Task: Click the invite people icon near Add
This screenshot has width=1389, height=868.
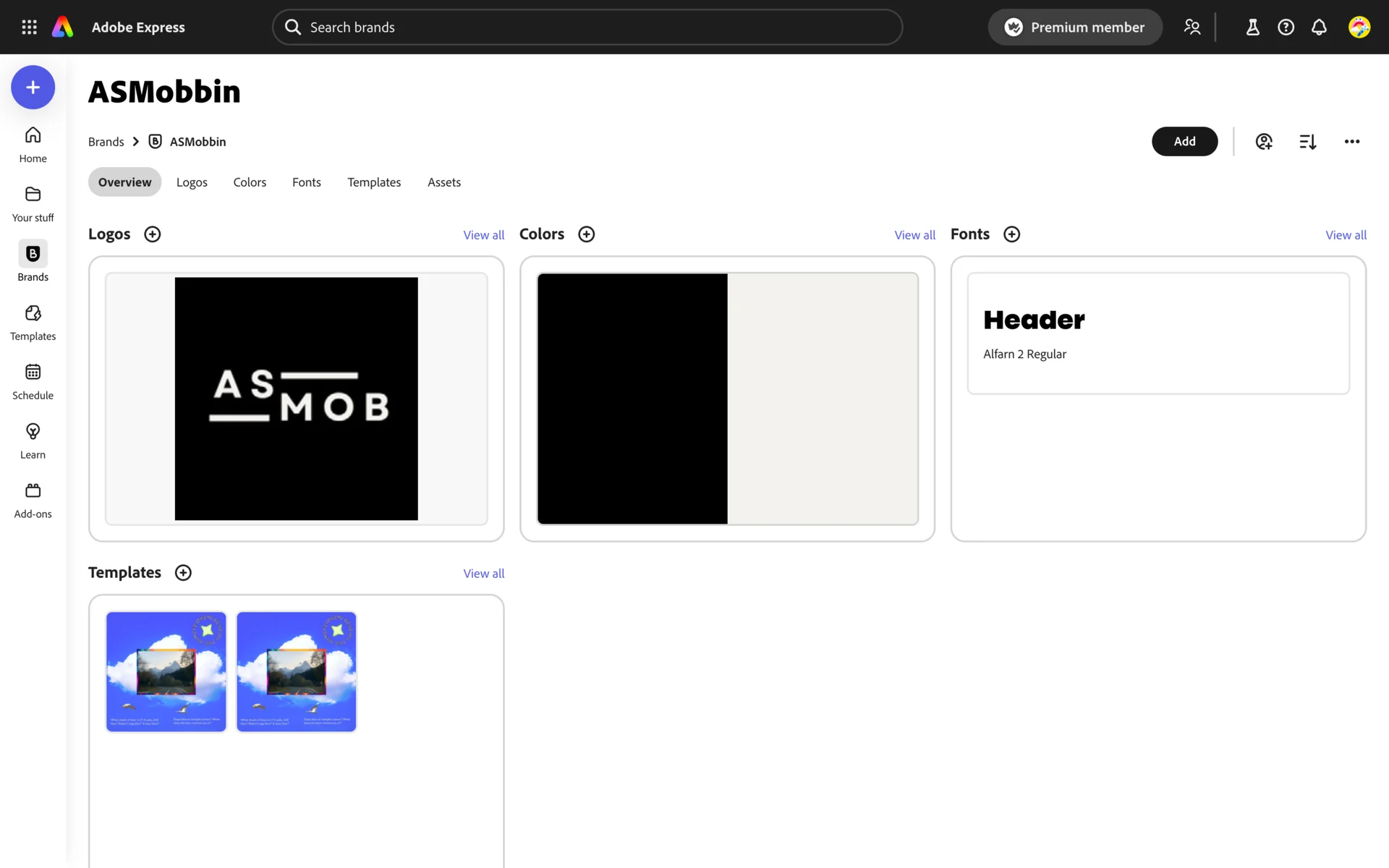Action: point(1264,142)
